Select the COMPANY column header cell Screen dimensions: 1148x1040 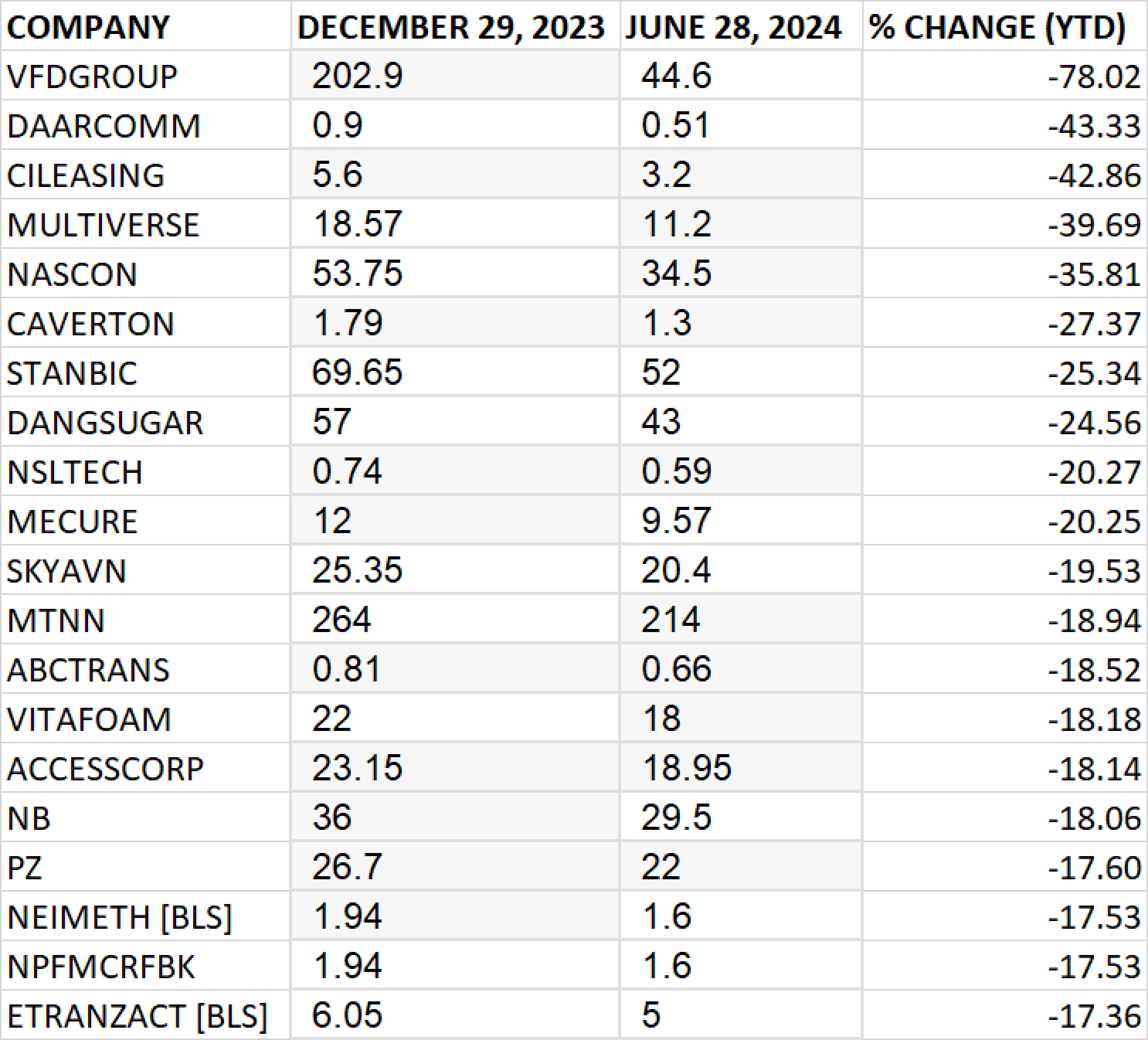(146, 26)
